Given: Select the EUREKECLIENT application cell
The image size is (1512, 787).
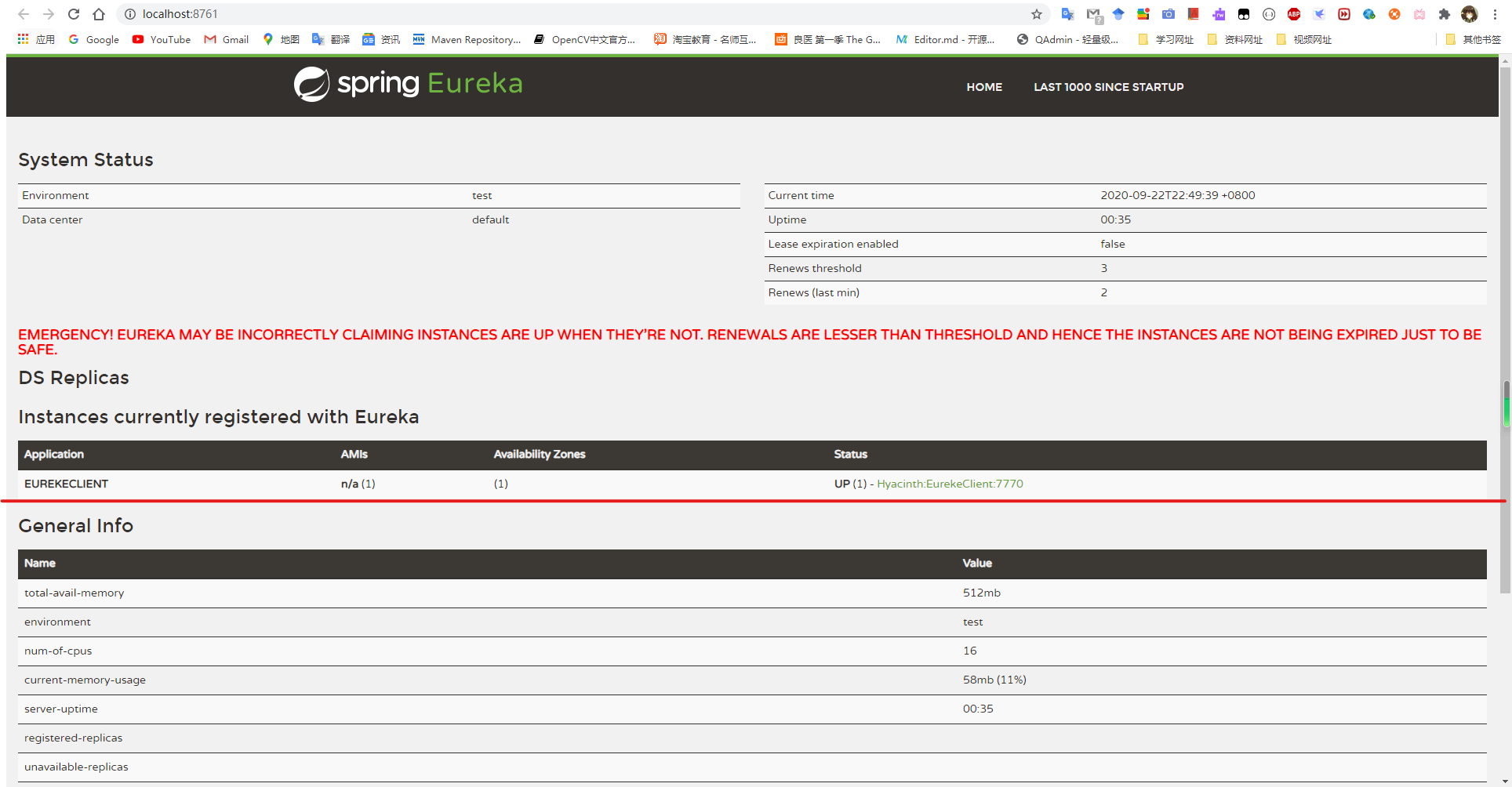Looking at the screenshot, I should 67,484.
